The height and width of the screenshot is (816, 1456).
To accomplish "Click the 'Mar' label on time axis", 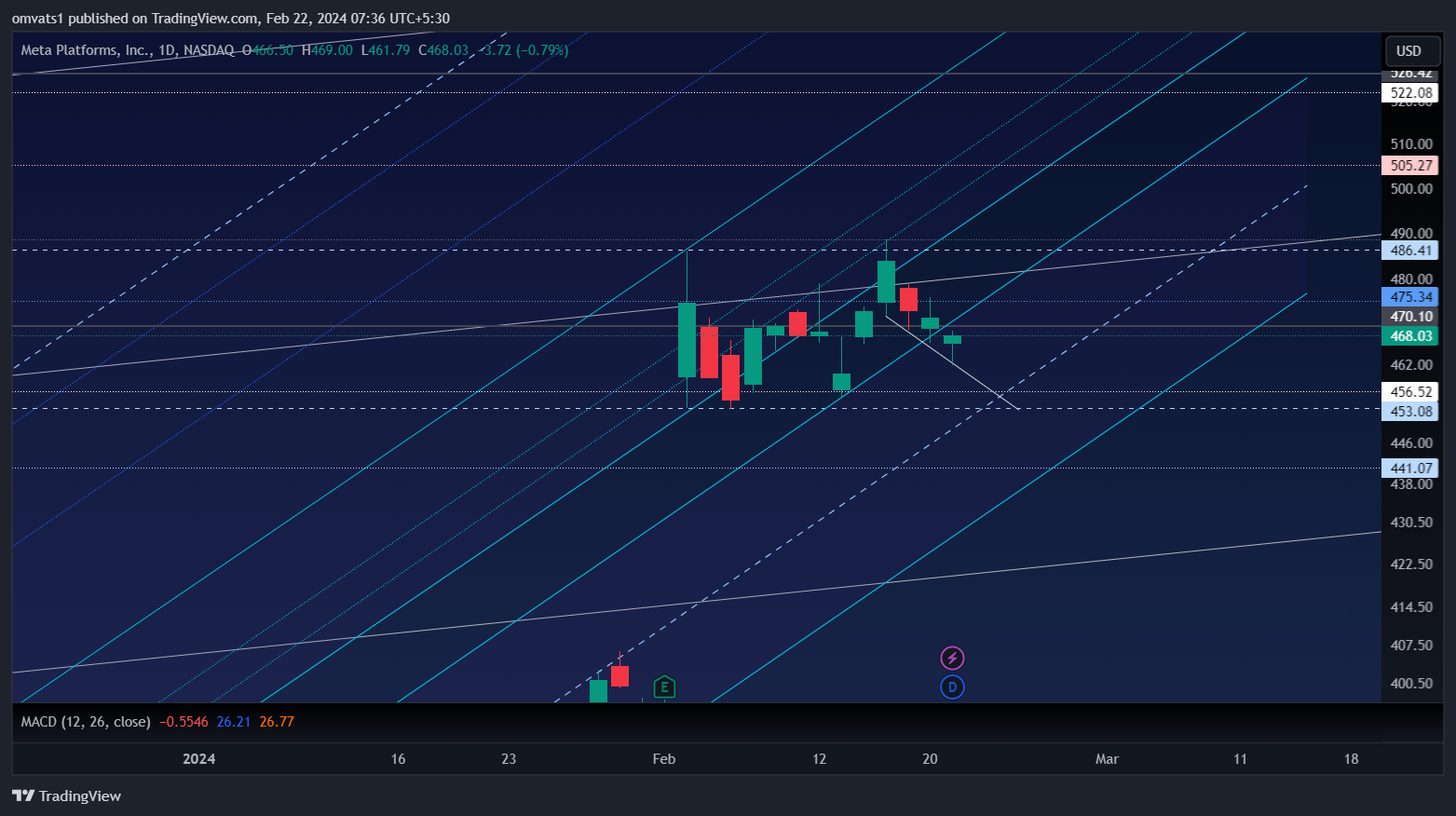I will coord(1107,759).
